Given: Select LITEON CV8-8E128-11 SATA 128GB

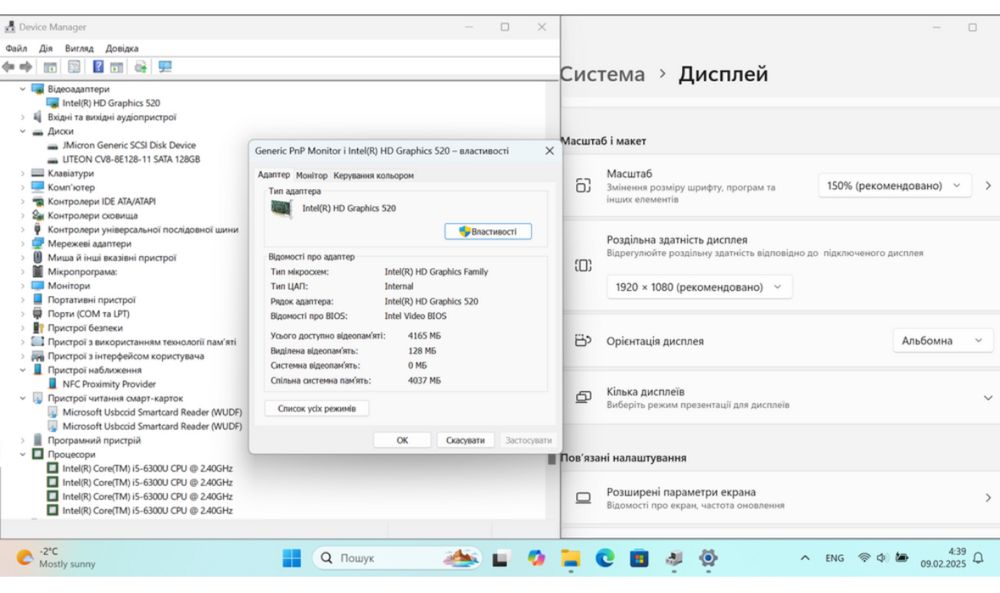Looking at the screenshot, I should tap(131, 159).
